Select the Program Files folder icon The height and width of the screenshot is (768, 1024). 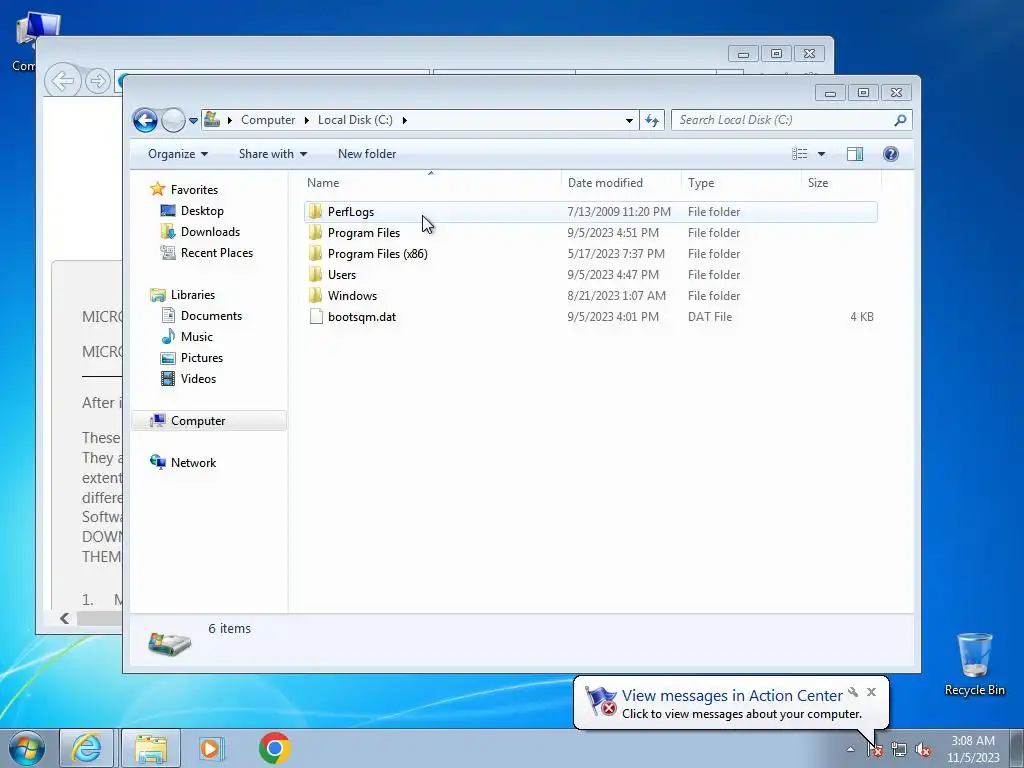[316, 232]
